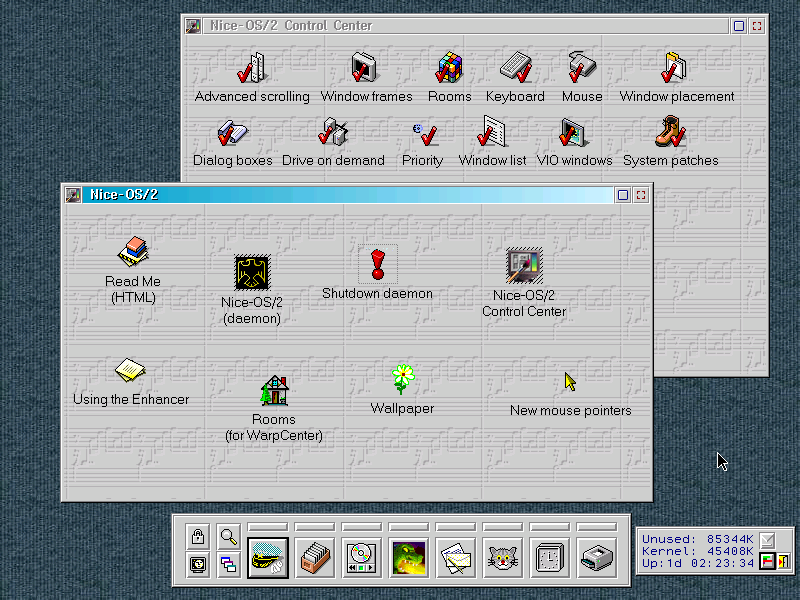Maximize the Nice-OS/2 folder window
The image size is (800, 600).
click(x=641, y=194)
